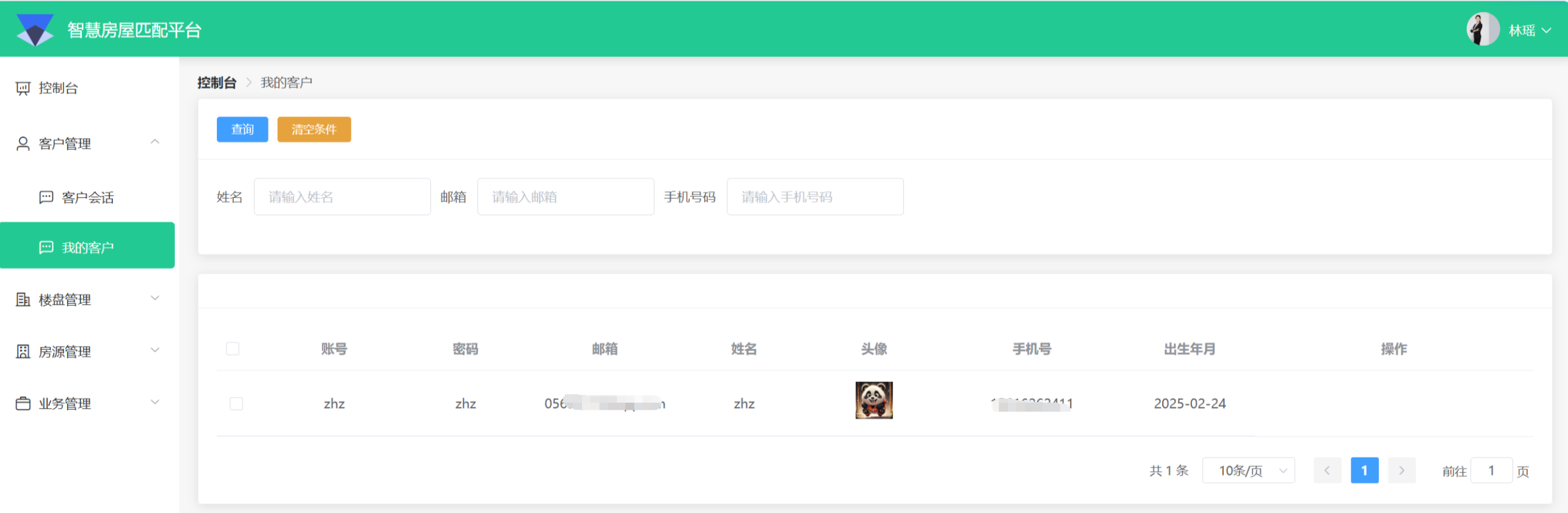Click the 前往 page number input box
Screen dimensions: 1568x513
[x=1491, y=470]
